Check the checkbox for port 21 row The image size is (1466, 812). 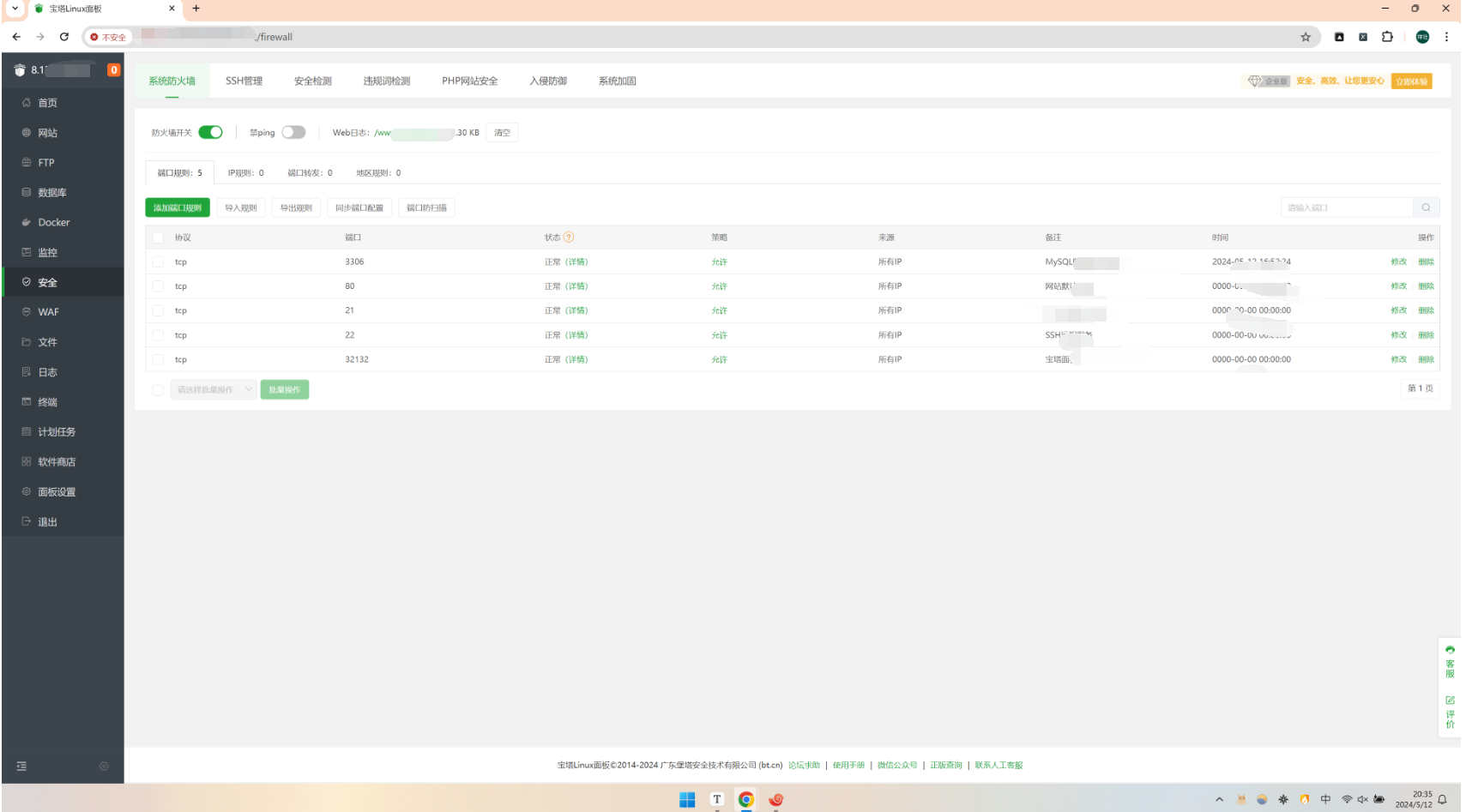(158, 310)
